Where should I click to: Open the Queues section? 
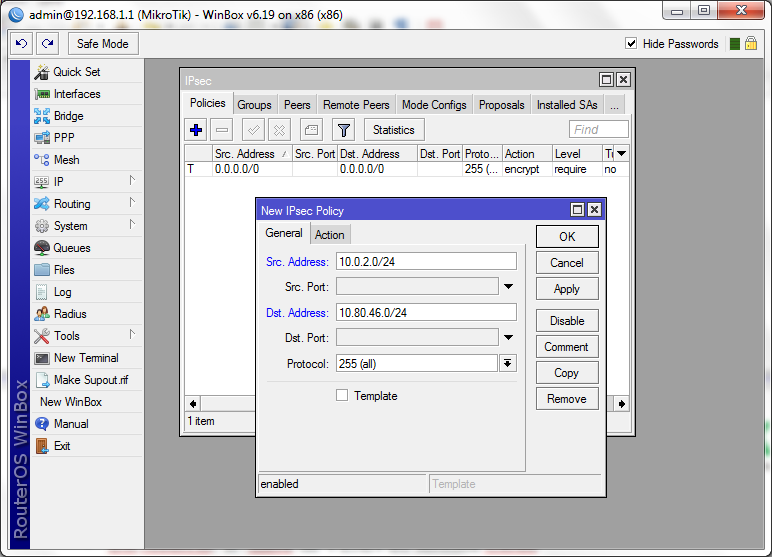point(87,248)
